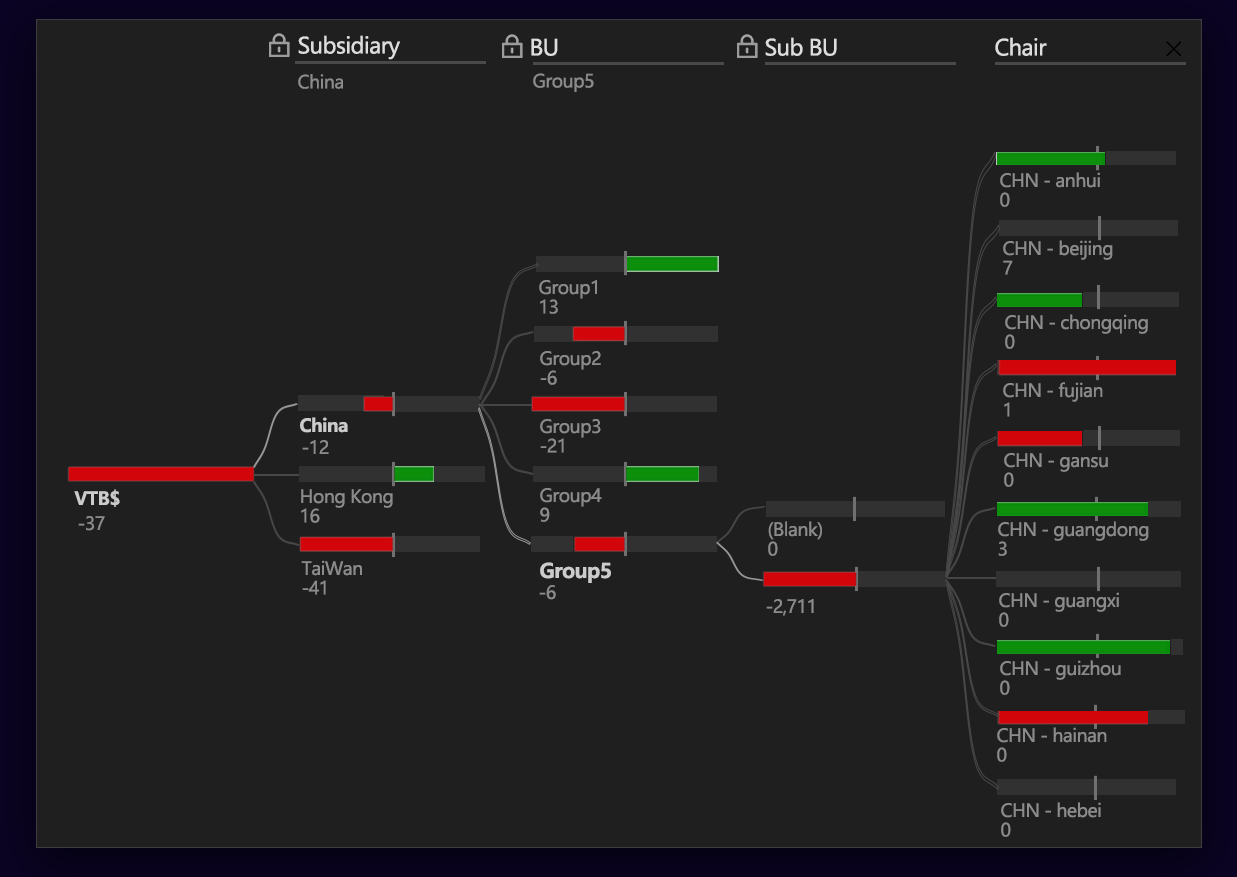Click the Hong Kong label text
This screenshot has height=877, width=1237.
(346, 496)
